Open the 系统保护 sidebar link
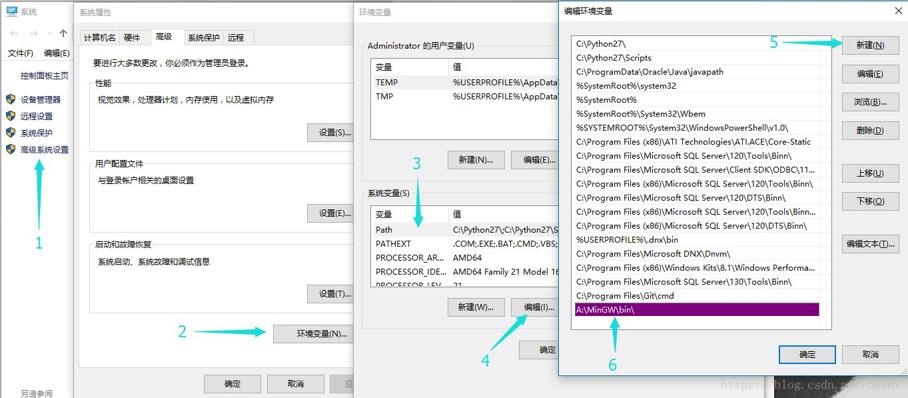This screenshot has width=908, height=398. pyautogui.click(x=36, y=133)
